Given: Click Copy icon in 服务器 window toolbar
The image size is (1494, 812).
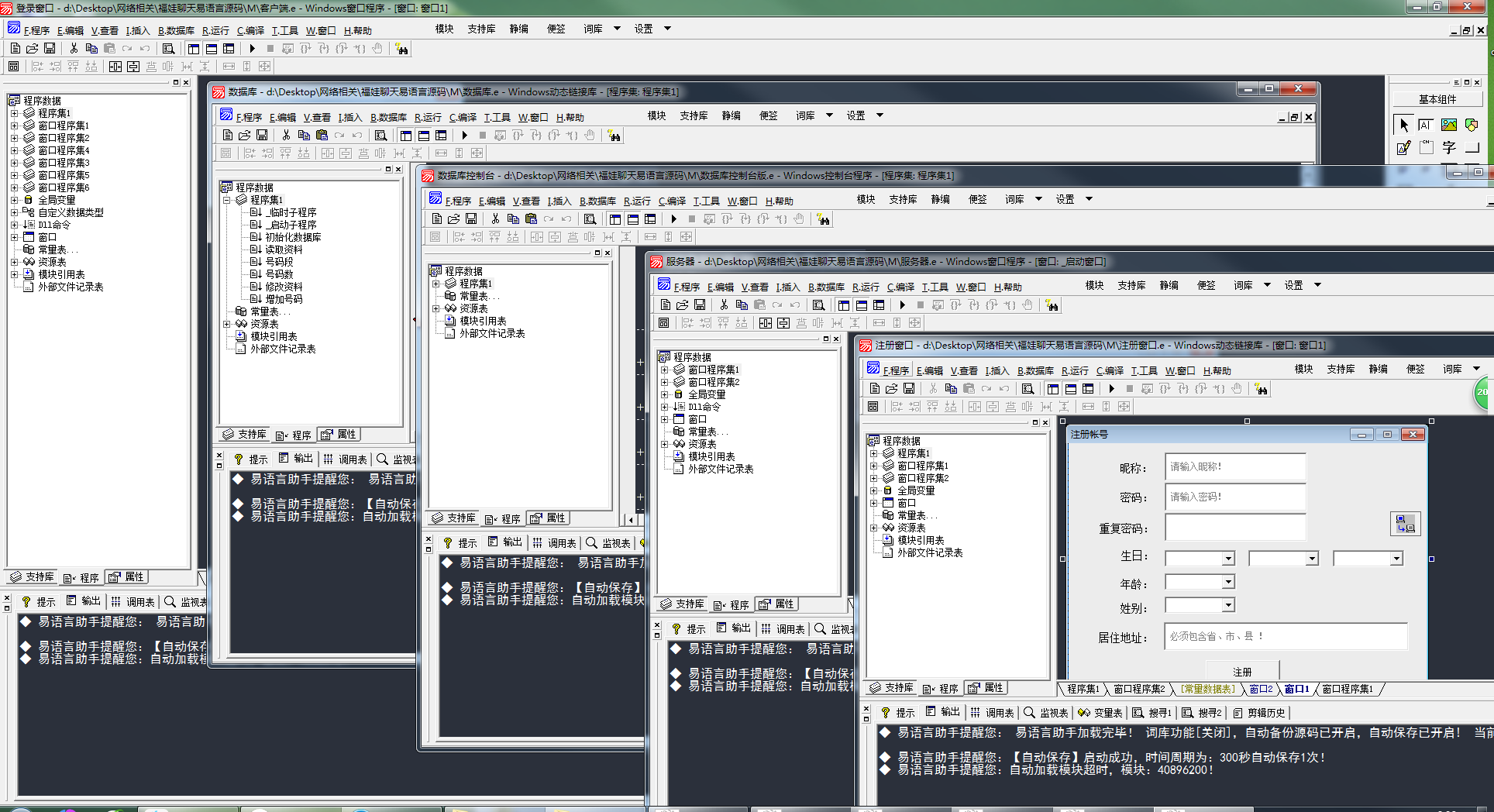Looking at the screenshot, I should pos(742,305).
